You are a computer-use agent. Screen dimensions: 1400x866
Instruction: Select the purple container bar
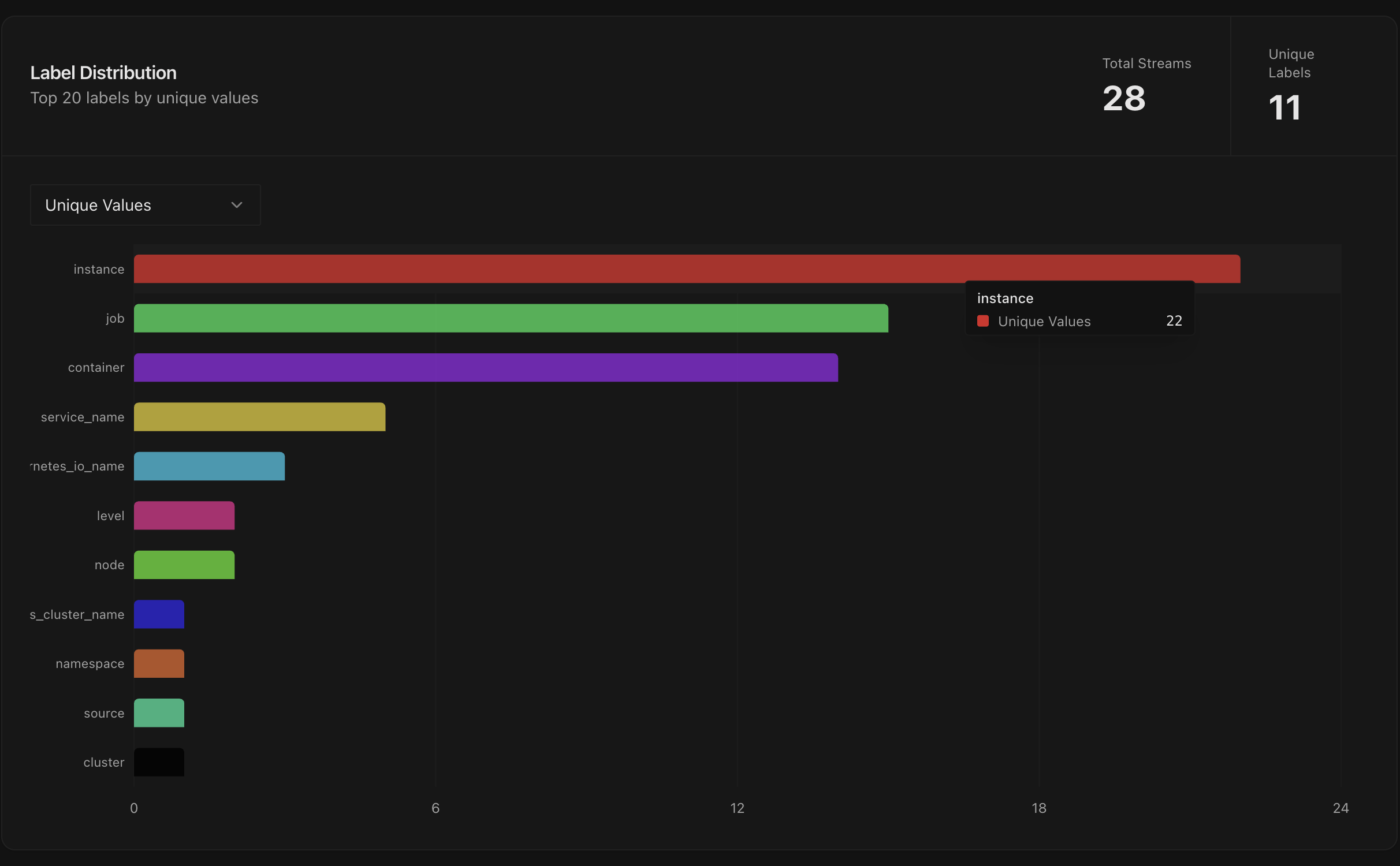[485, 367]
